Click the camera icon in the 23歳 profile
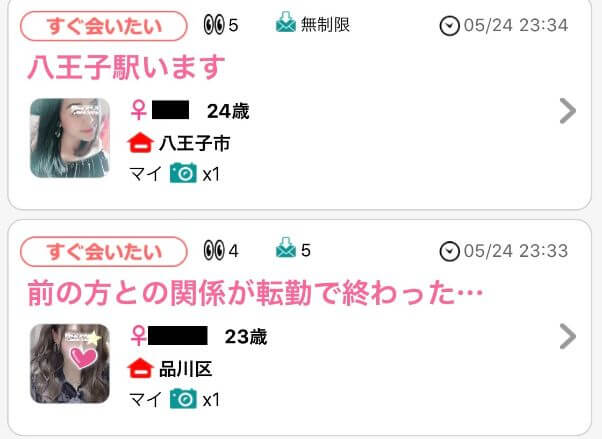The image size is (602, 439). [x=183, y=398]
